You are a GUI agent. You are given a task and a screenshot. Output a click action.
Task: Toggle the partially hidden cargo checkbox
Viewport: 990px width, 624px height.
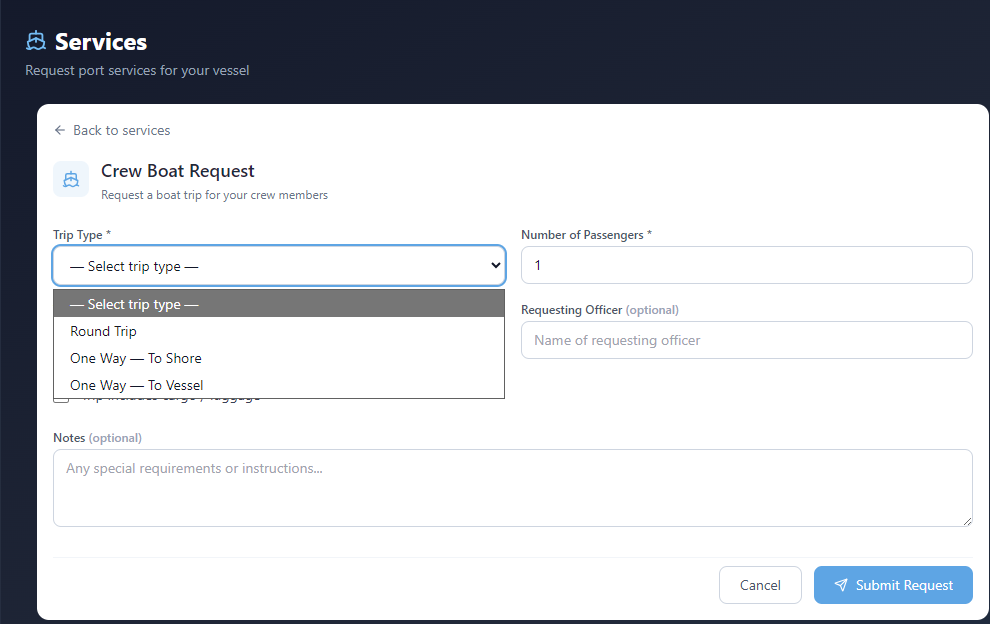(61, 400)
